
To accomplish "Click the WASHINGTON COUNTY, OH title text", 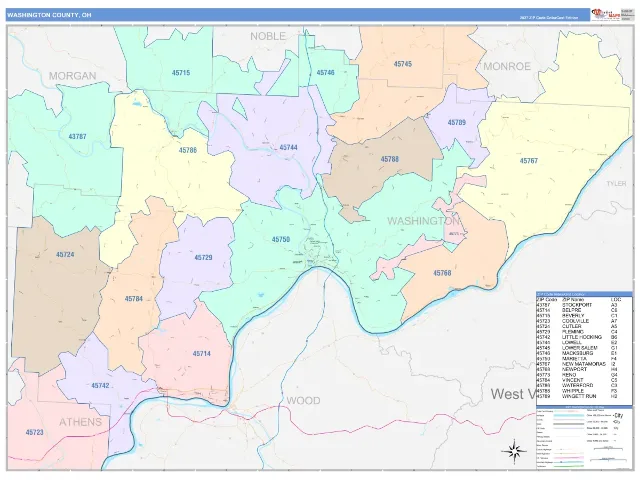I will 49,15.
